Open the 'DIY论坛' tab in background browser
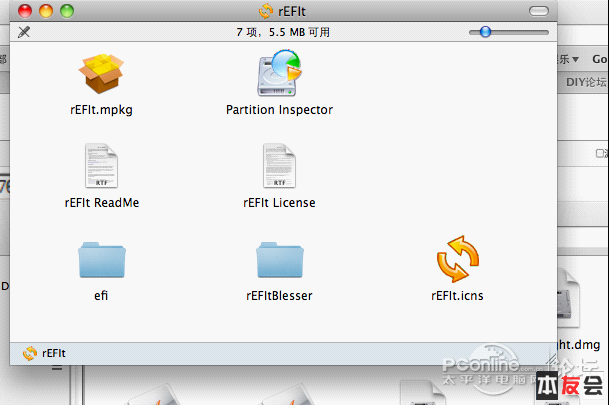The image size is (609, 405). coord(586,82)
